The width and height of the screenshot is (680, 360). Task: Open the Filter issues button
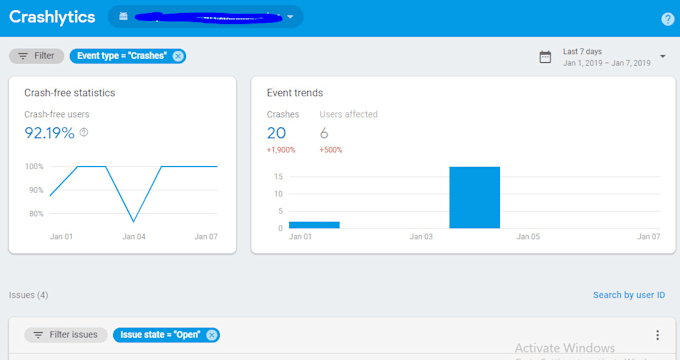pyautogui.click(x=66, y=335)
